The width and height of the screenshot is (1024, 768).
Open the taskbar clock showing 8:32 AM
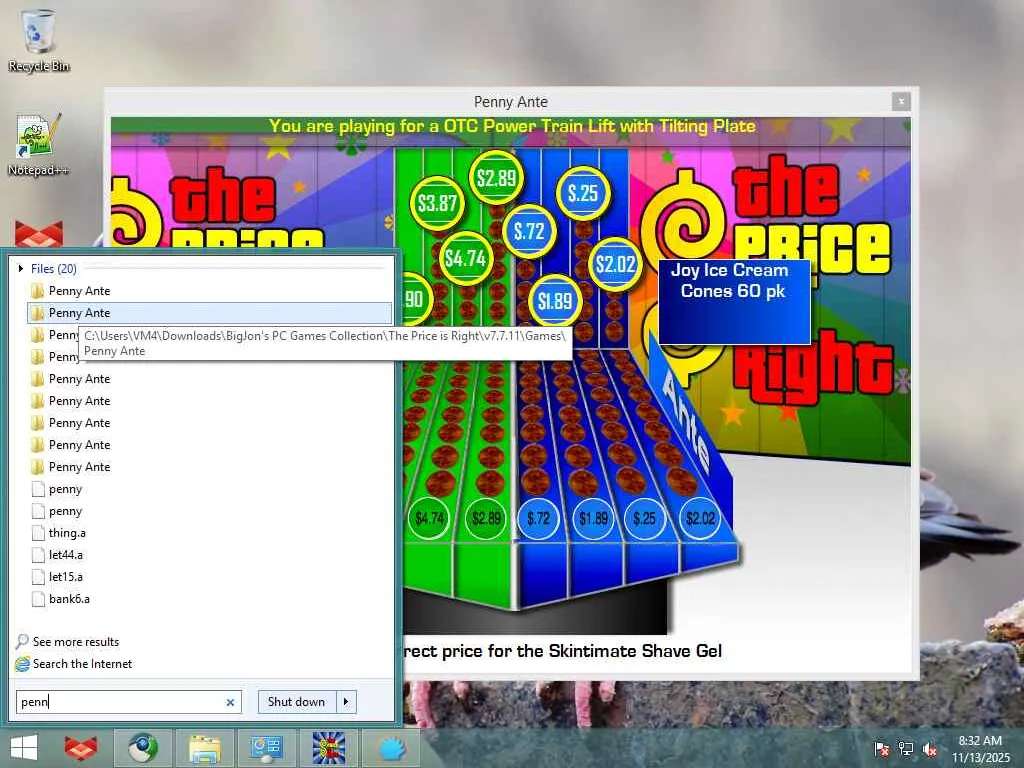coord(980,748)
